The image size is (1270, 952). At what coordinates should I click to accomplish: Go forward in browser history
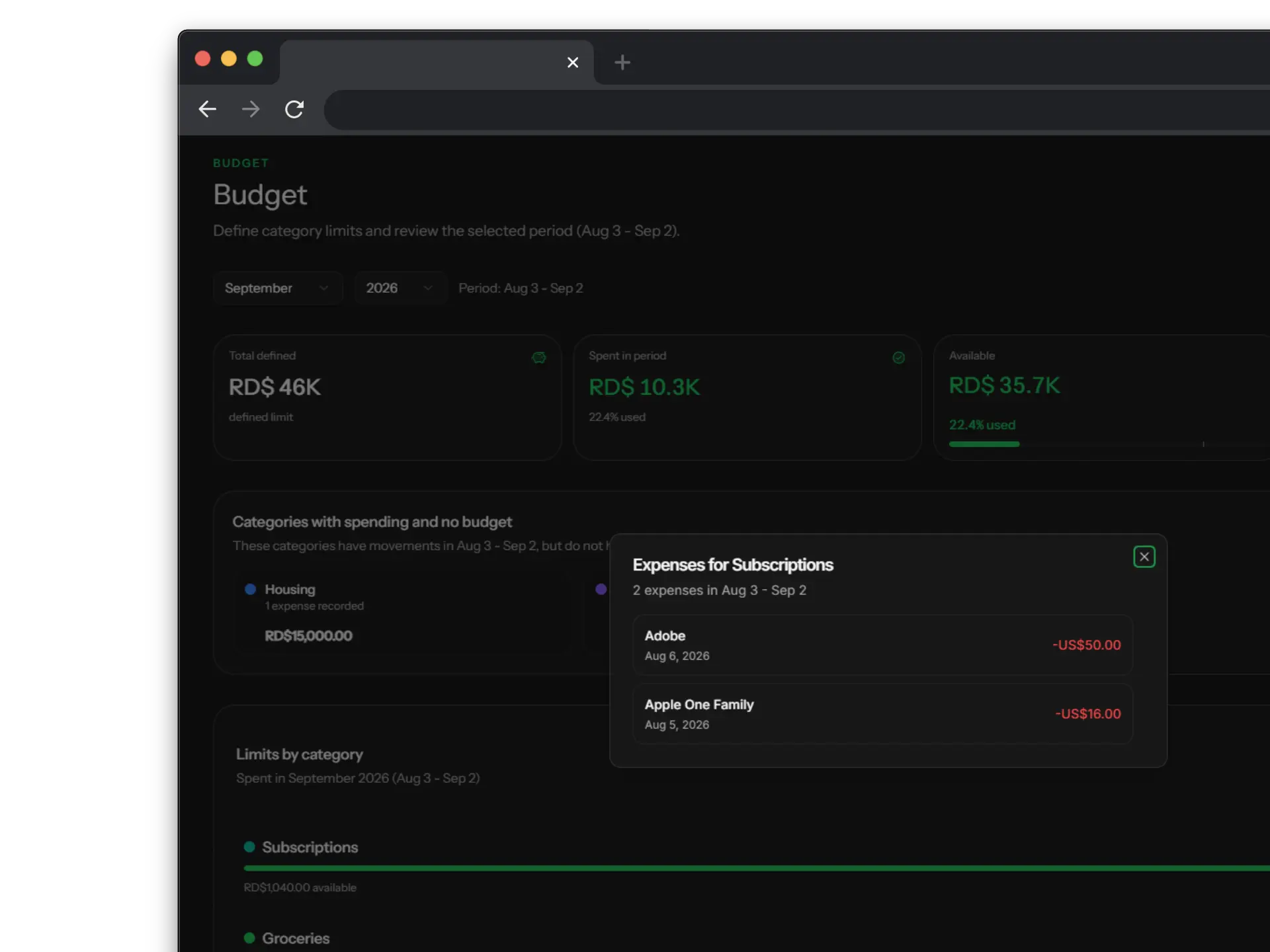(x=251, y=109)
